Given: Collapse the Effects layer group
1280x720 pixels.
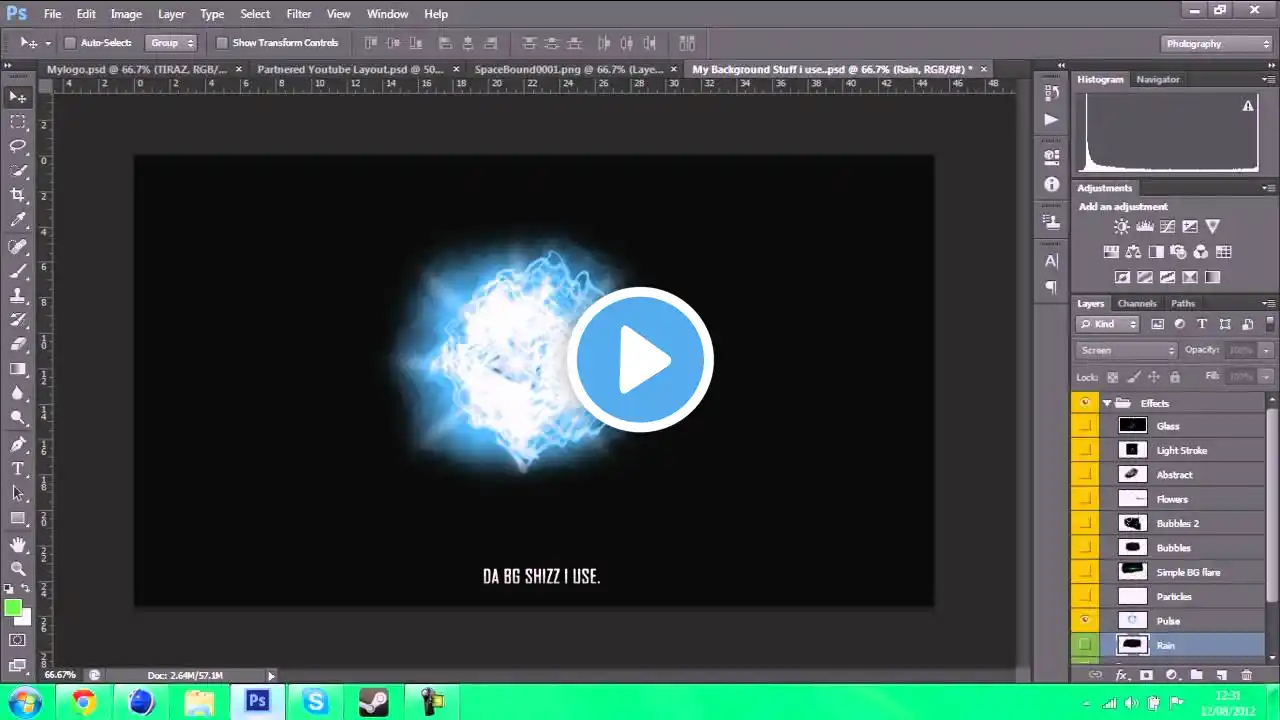Looking at the screenshot, I should (x=1107, y=403).
